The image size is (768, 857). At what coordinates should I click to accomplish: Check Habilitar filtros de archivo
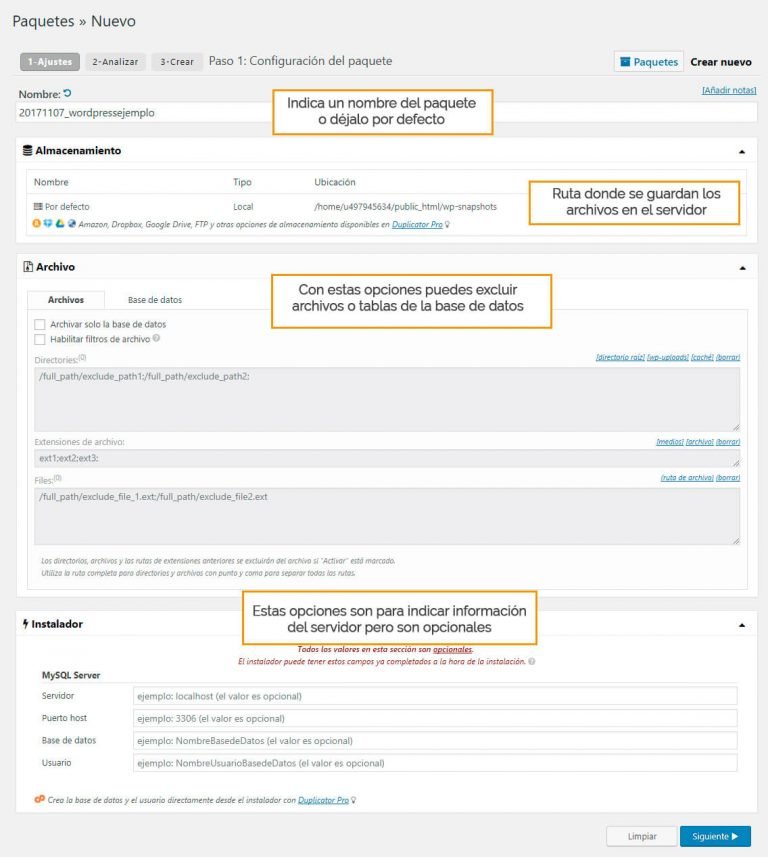click(40, 339)
